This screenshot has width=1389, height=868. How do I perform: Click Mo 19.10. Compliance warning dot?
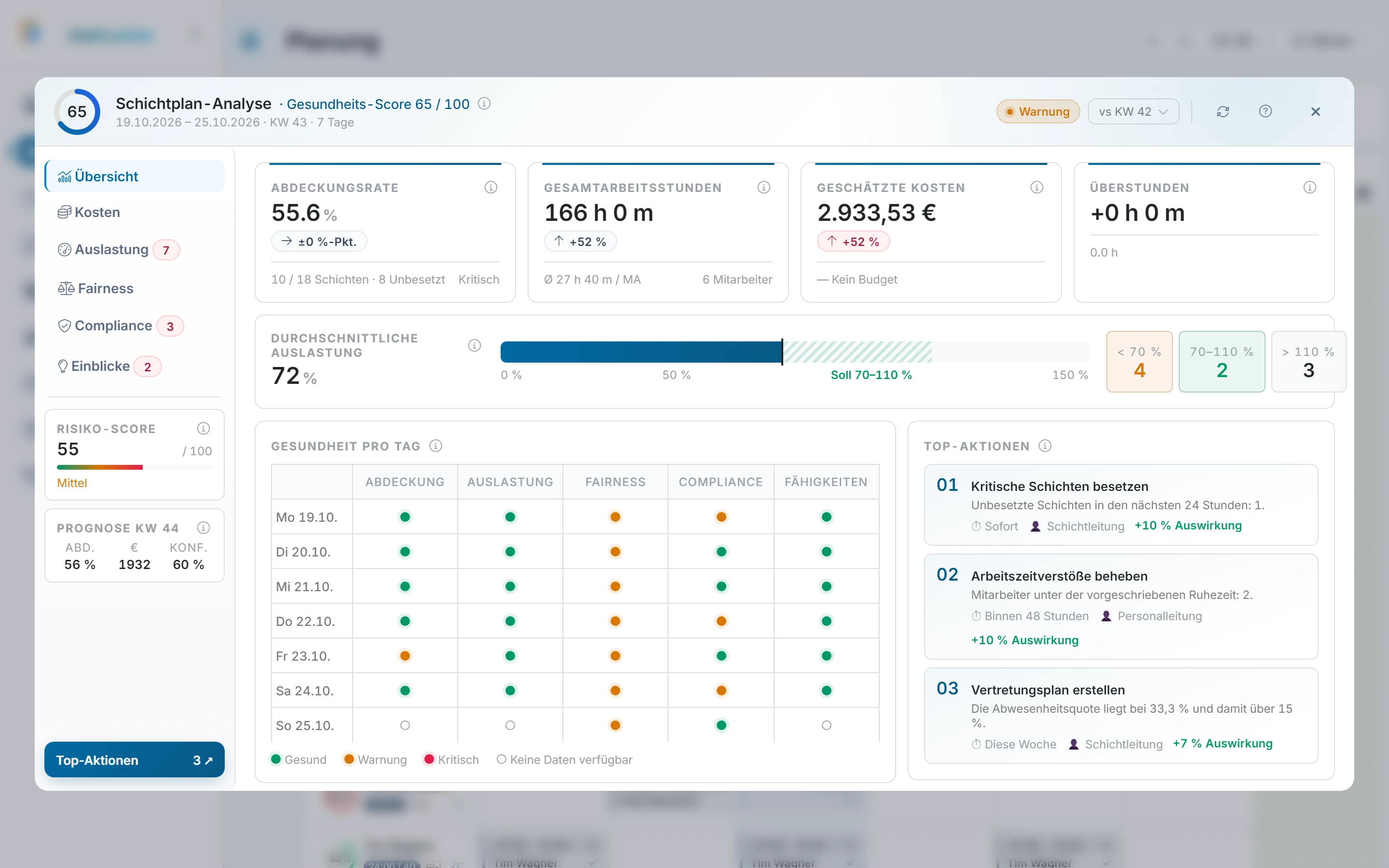point(722,516)
